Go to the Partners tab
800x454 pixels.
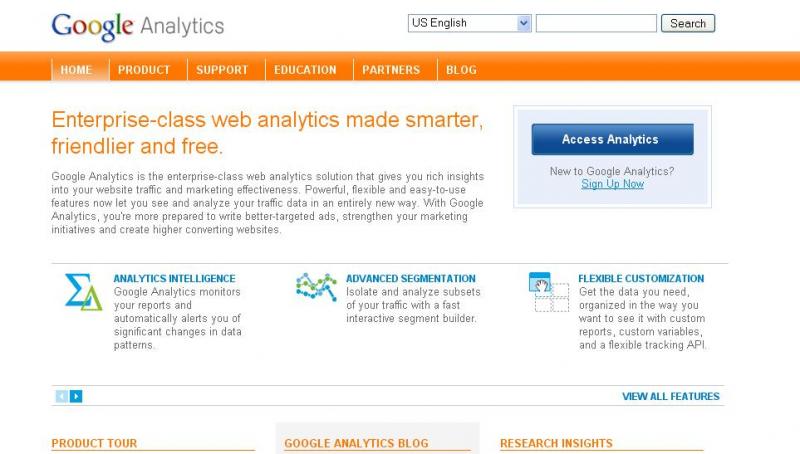(x=391, y=70)
